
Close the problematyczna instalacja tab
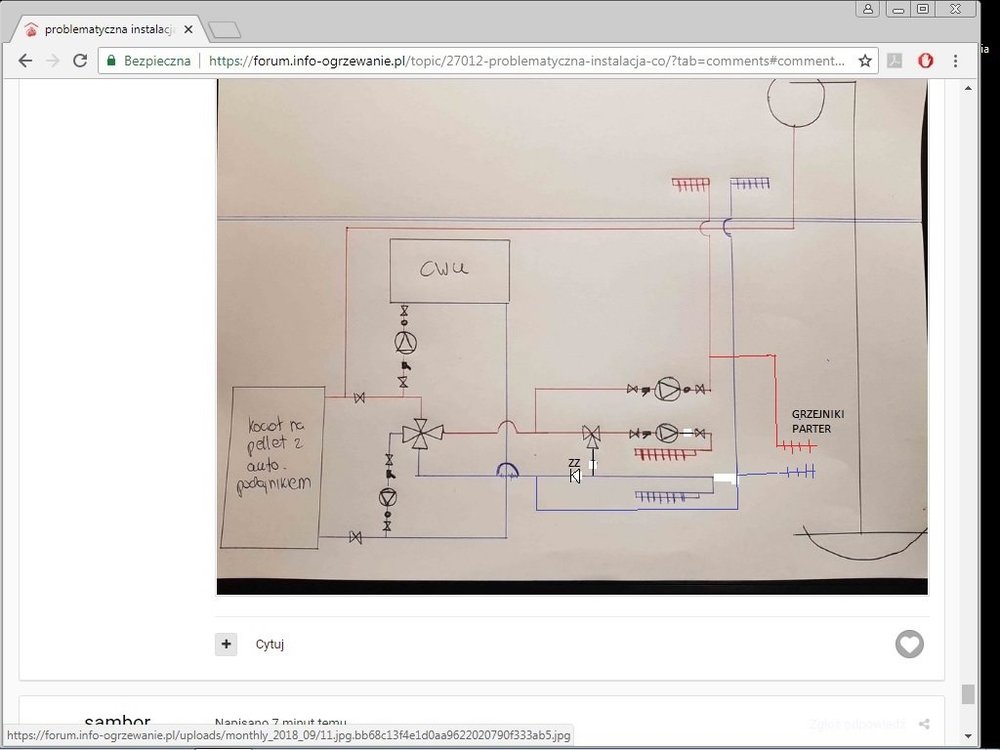pyautogui.click(x=188, y=29)
